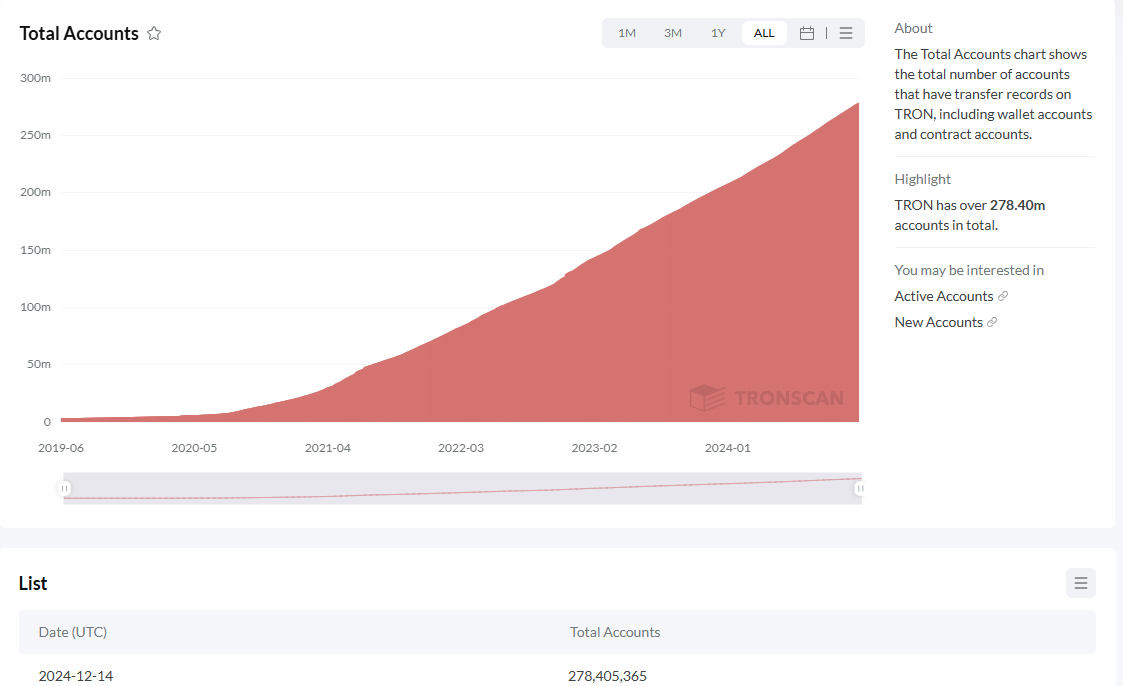Screen dimensions: 1123x686
Task: Click the 278,405,365 accounts value
Action: (607, 675)
